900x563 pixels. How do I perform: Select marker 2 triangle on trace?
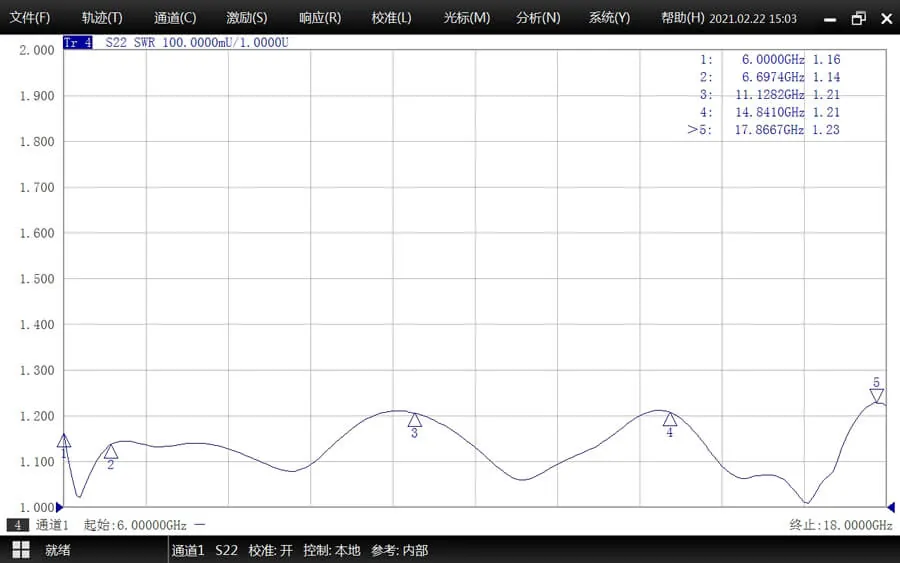pyautogui.click(x=111, y=452)
